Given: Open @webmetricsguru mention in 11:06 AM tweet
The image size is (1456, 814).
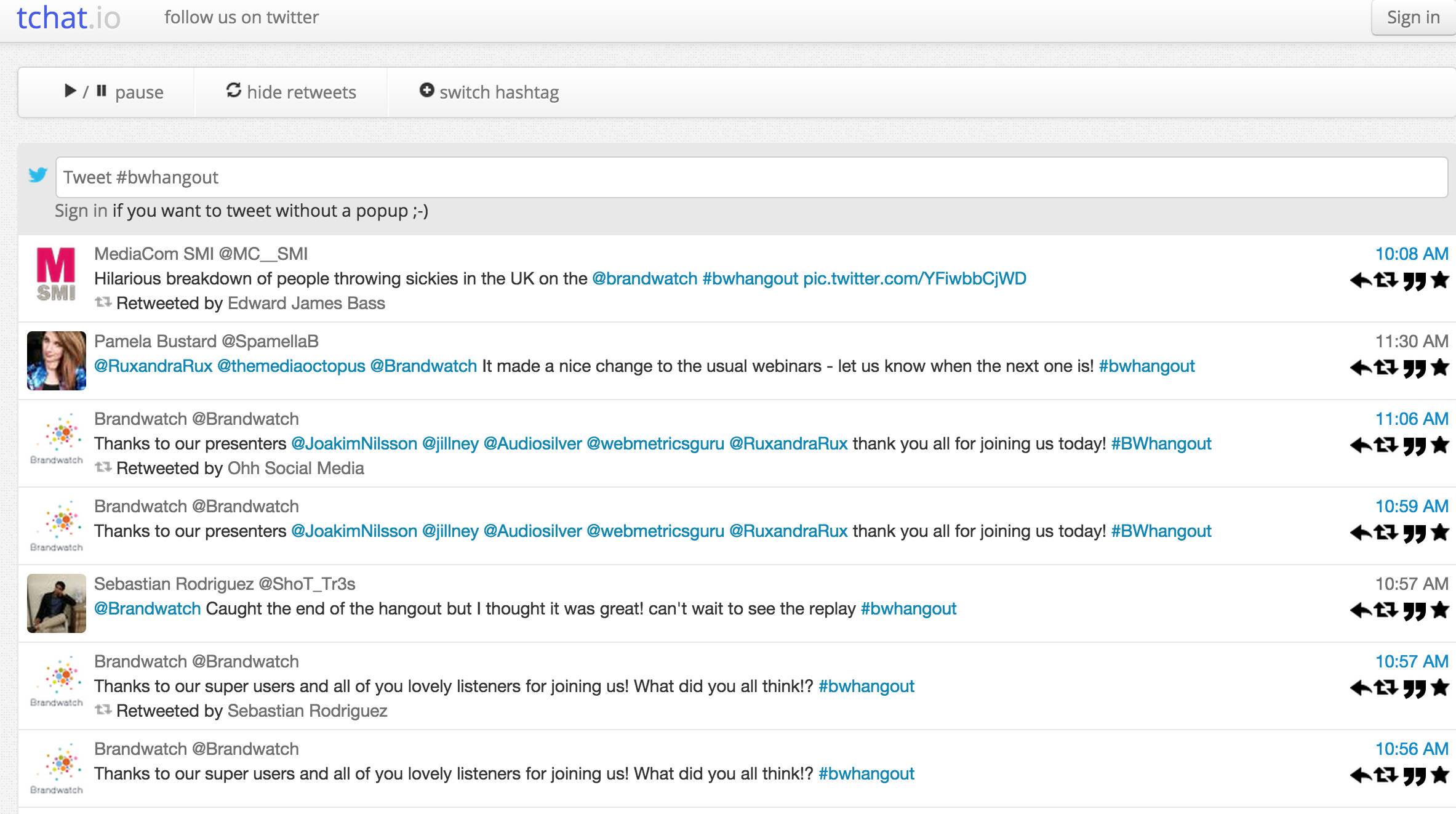Looking at the screenshot, I should [x=655, y=443].
